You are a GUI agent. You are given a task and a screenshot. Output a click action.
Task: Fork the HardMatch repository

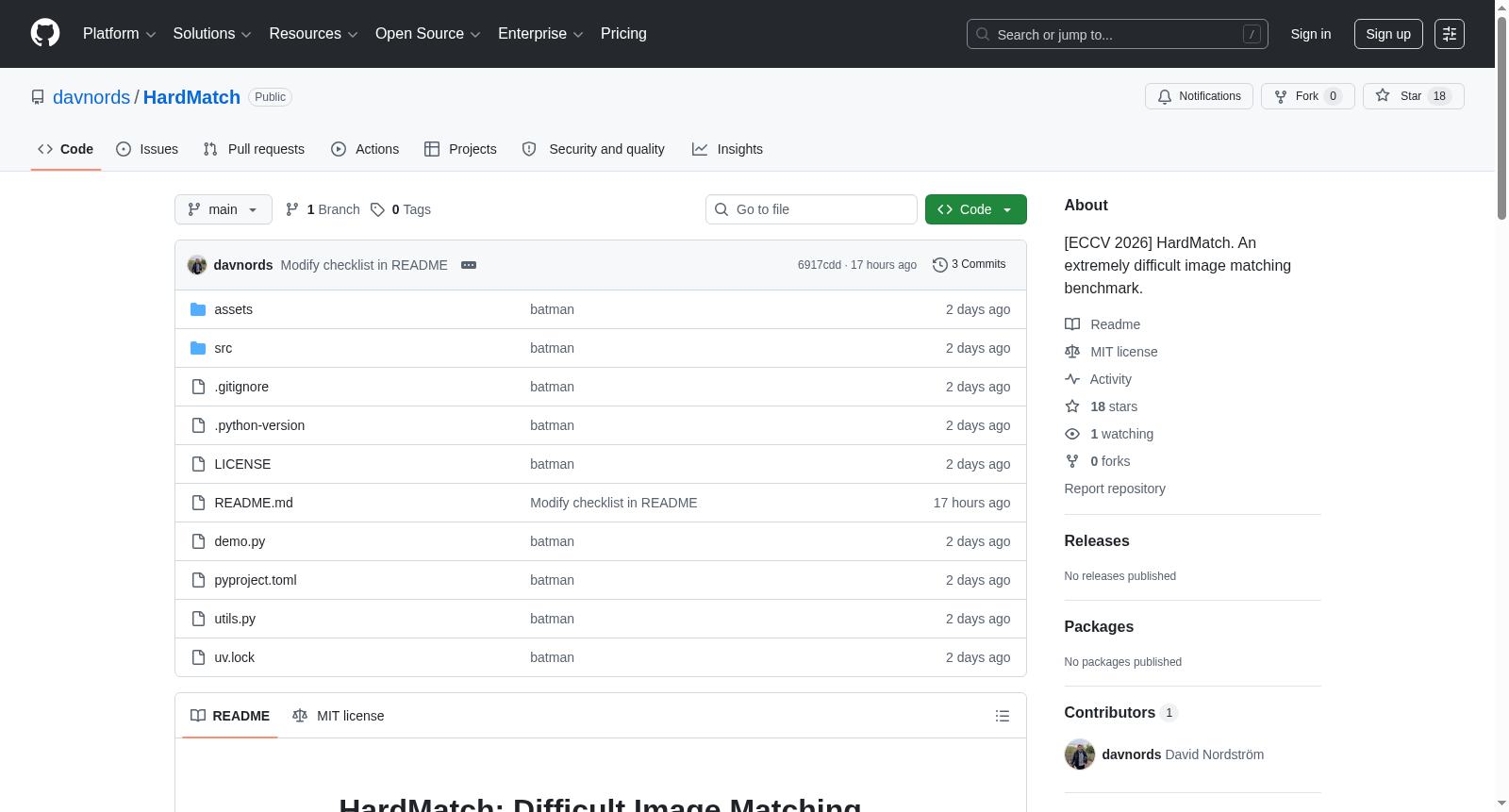(1308, 96)
